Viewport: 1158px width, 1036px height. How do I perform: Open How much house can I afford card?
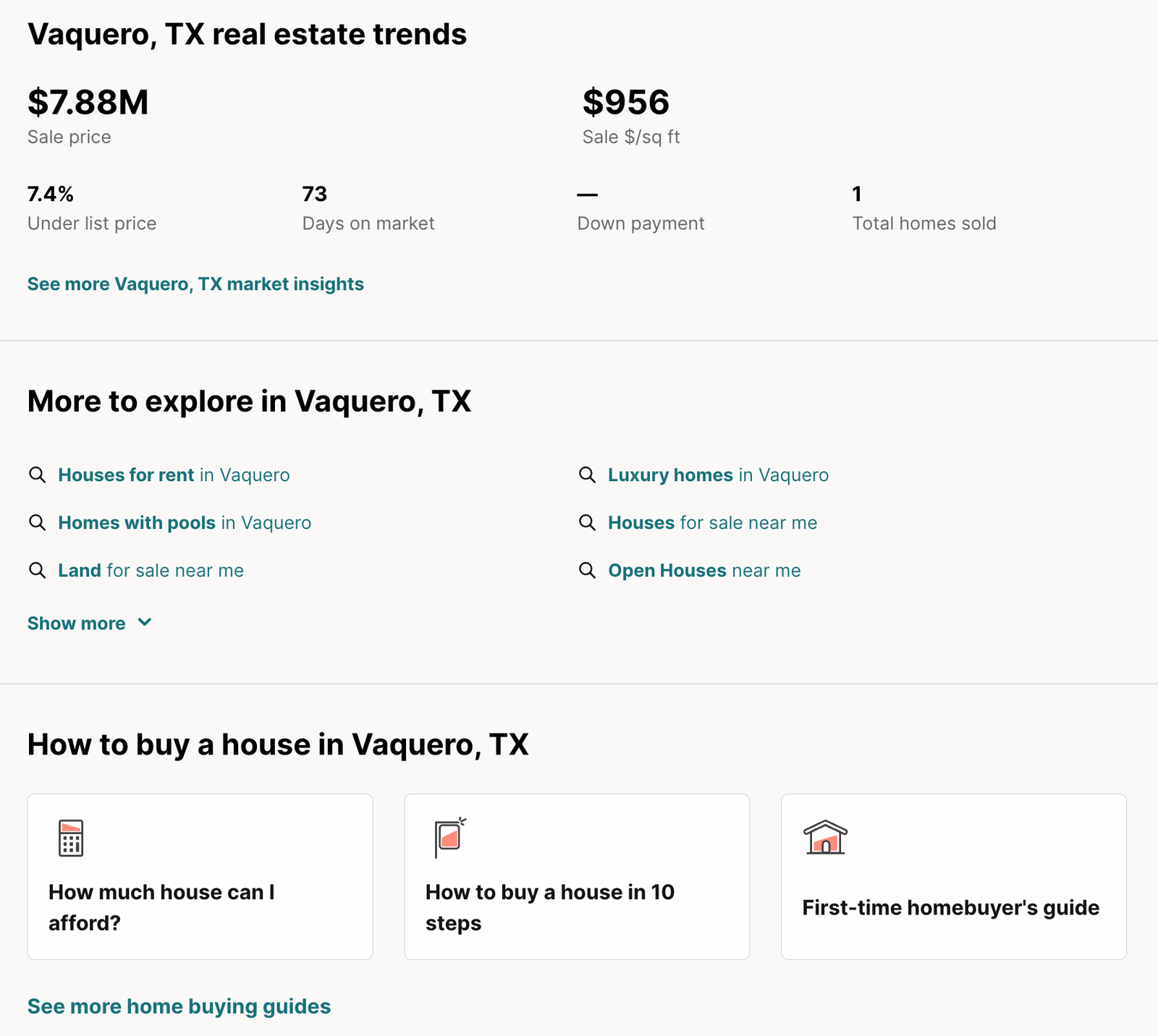pyautogui.click(x=200, y=877)
